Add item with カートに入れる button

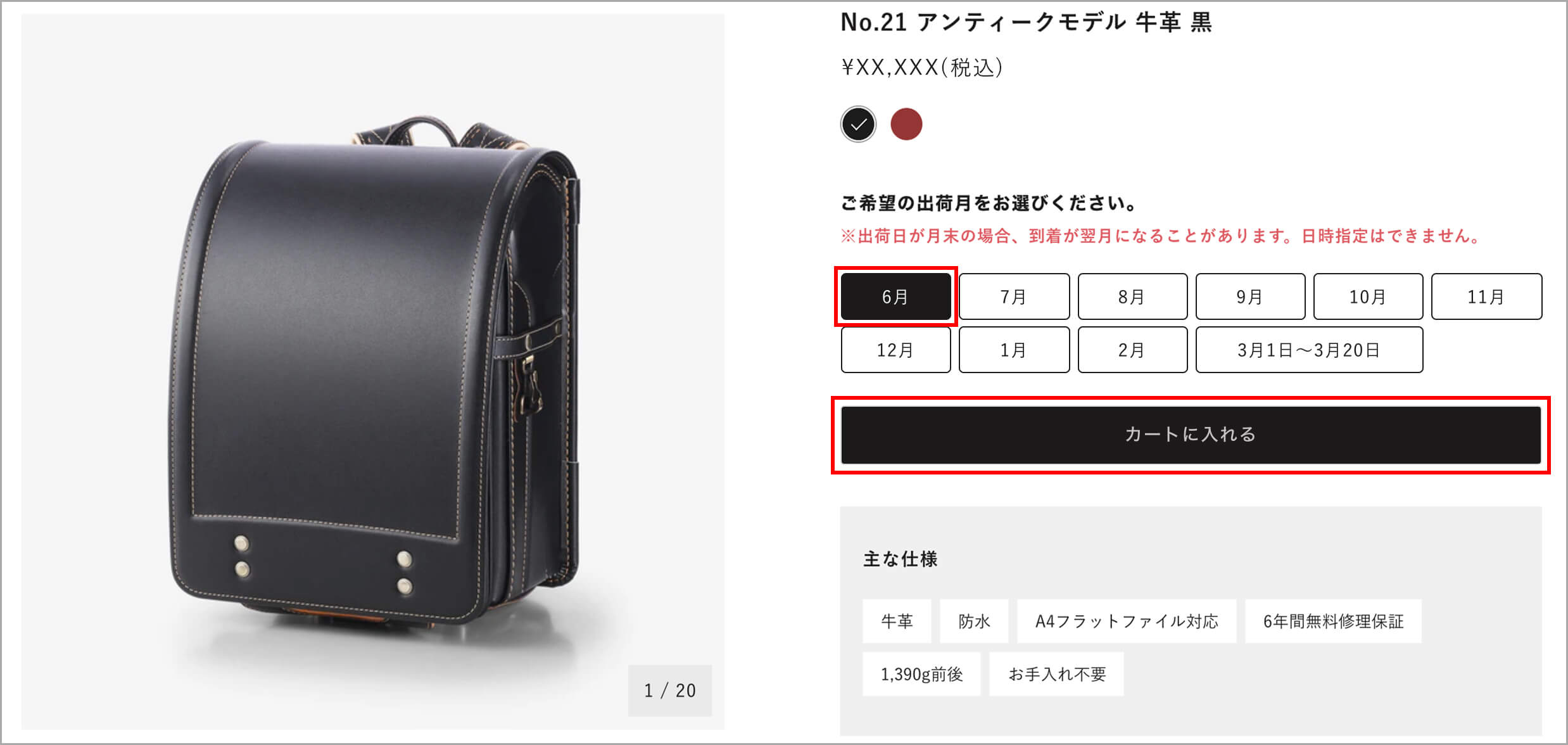click(x=1191, y=435)
